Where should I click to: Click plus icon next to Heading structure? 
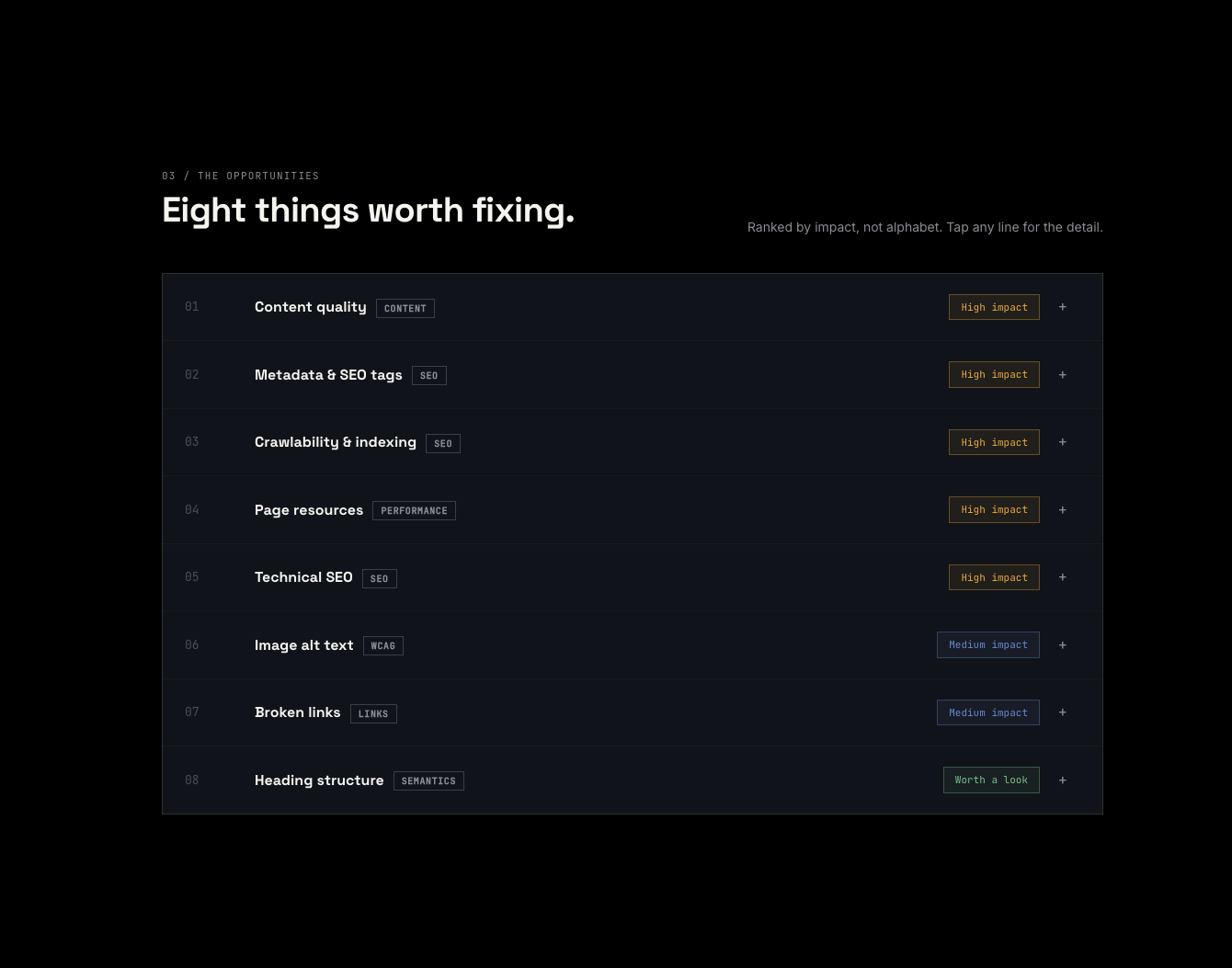[x=1062, y=780]
